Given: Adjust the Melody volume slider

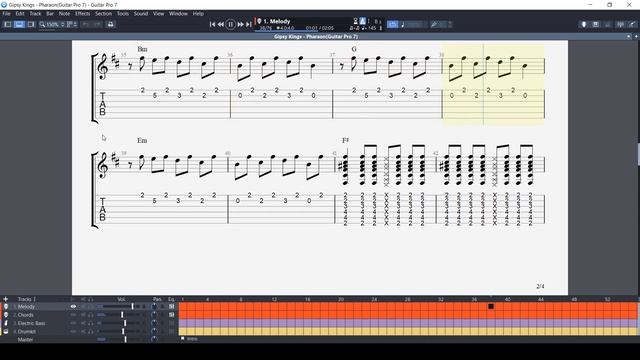Looking at the screenshot, I should (x=132, y=307).
